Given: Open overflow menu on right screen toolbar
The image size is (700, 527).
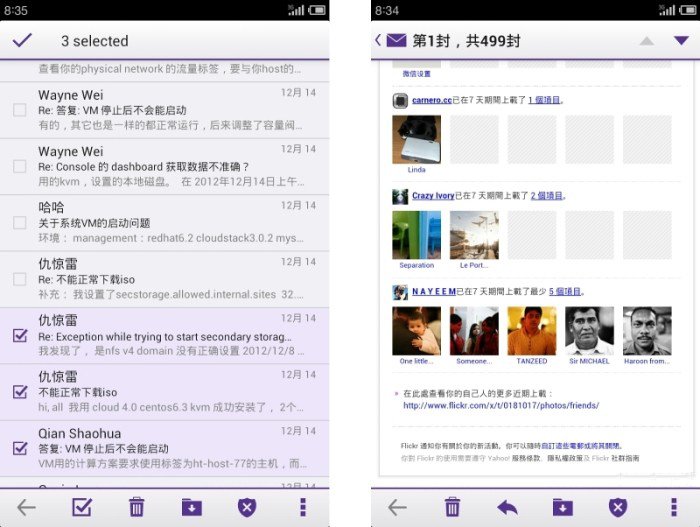Looking at the screenshot, I should pyautogui.click(x=674, y=507).
